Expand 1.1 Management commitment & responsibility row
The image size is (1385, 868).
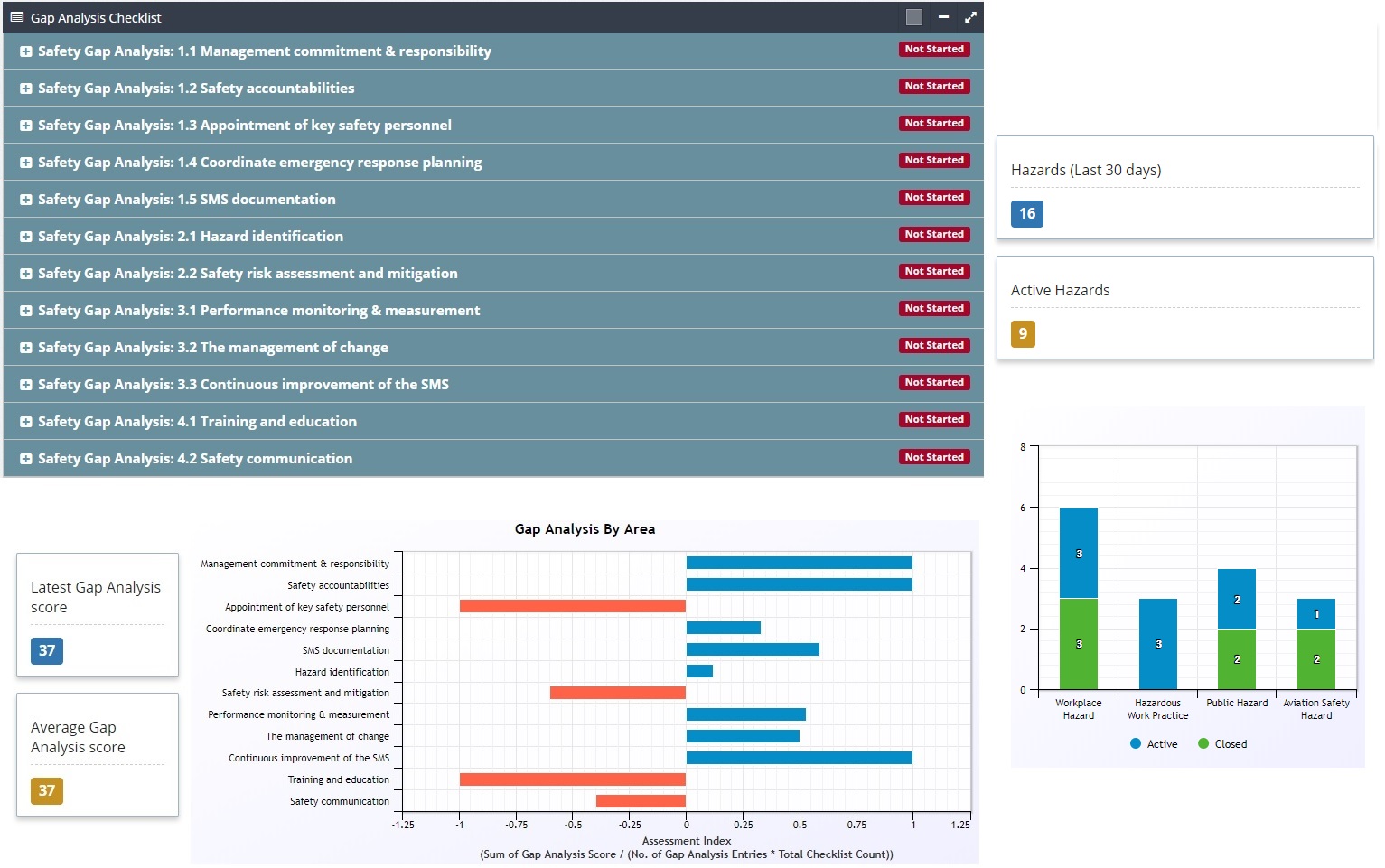26,52
